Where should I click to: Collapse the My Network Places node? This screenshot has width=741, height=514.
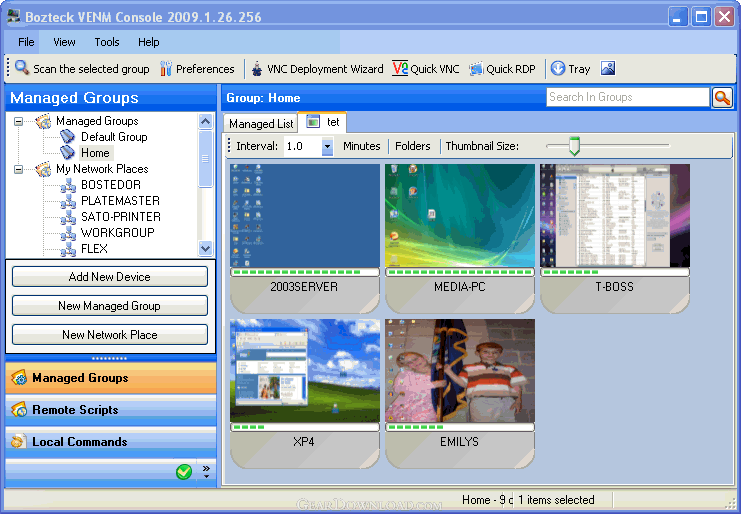point(18,169)
